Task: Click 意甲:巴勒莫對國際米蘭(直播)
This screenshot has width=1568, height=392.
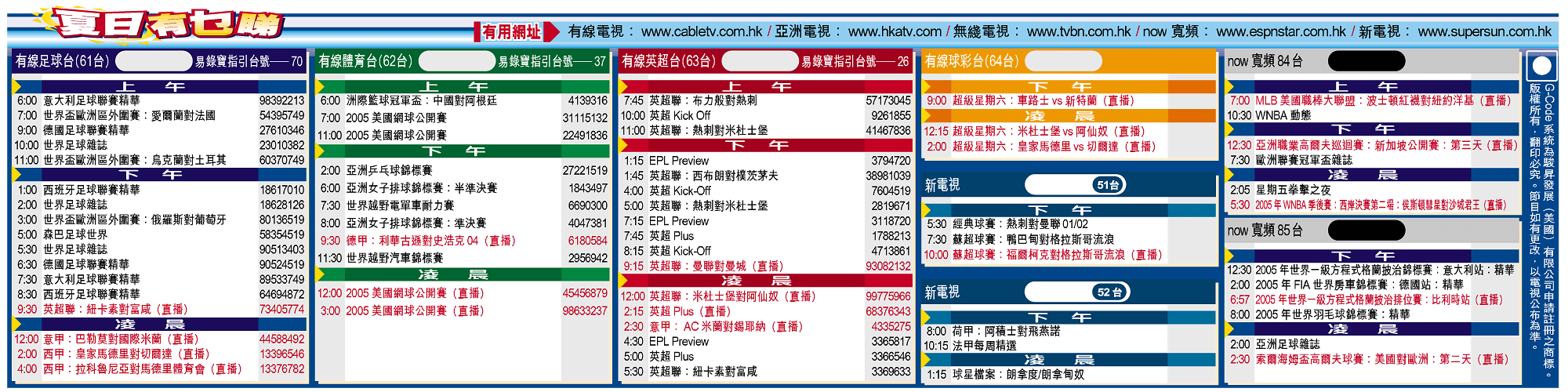Action: [x=122, y=339]
